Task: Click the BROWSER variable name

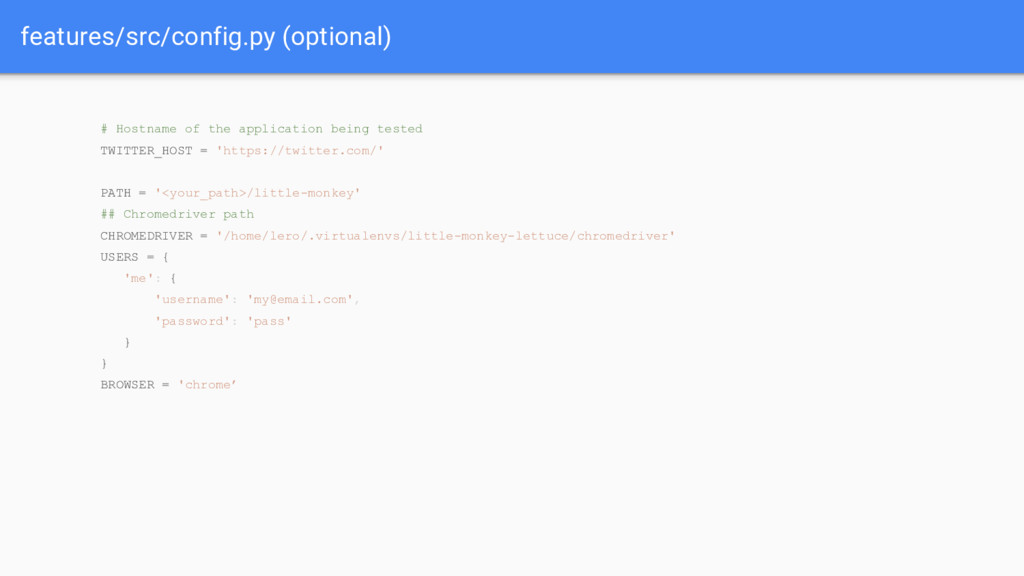Action: [127, 385]
